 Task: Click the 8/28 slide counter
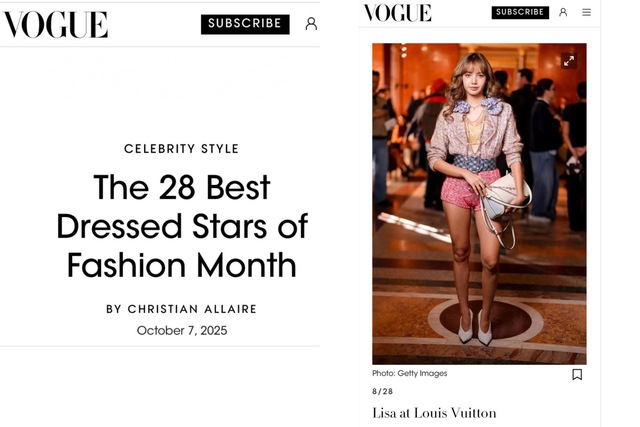pyautogui.click(x=382, y=392)
